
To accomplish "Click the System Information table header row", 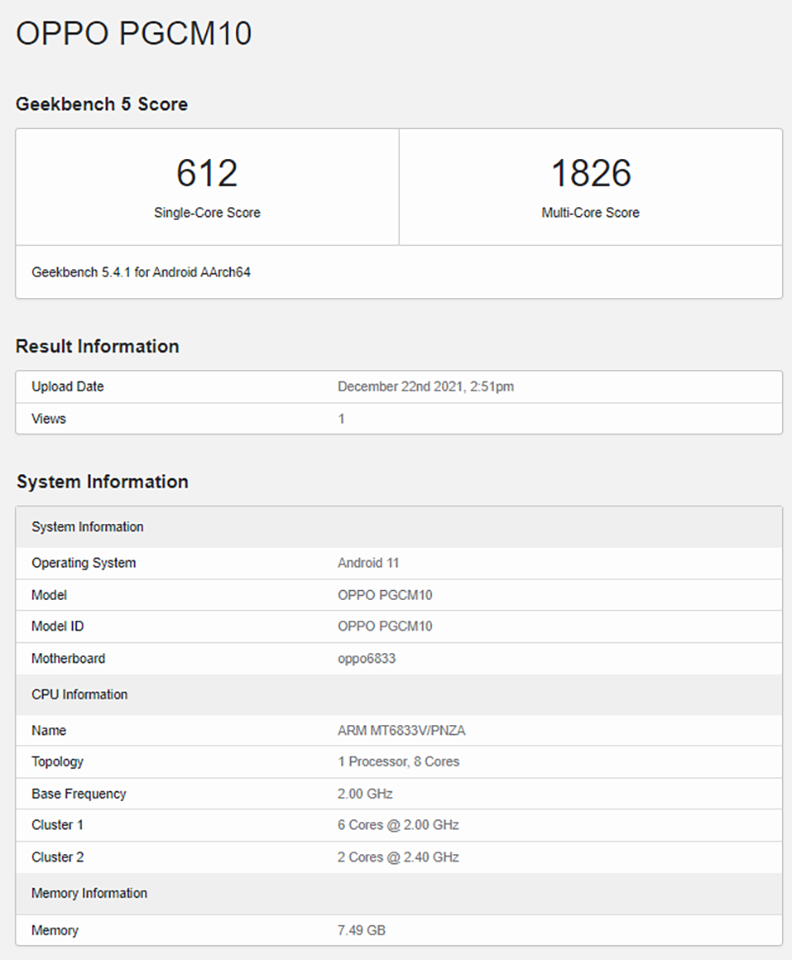I will [399, 527].
